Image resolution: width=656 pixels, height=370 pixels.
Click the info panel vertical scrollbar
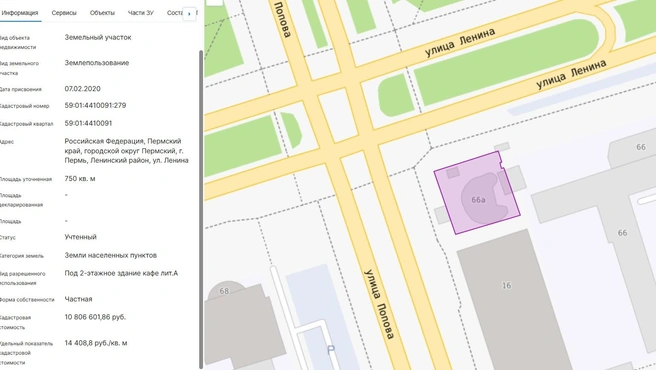coord(201,209)
